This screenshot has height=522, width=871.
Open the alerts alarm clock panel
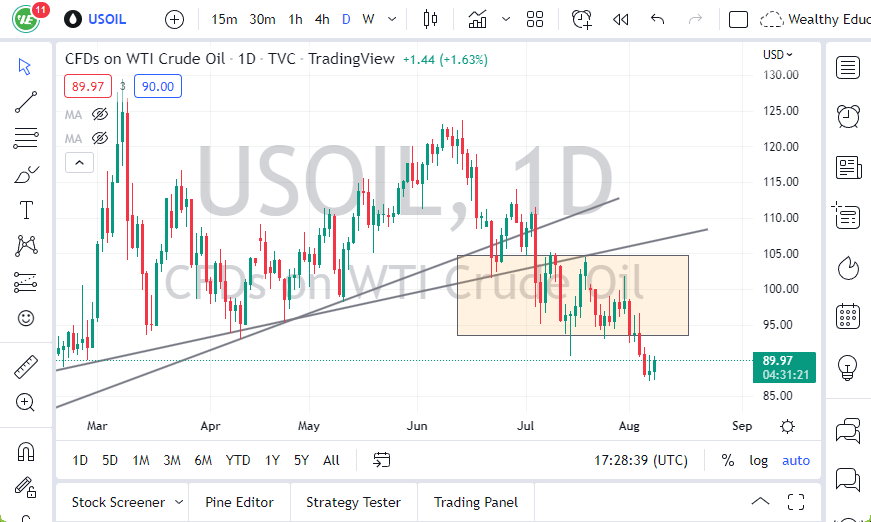pos(848,116)
